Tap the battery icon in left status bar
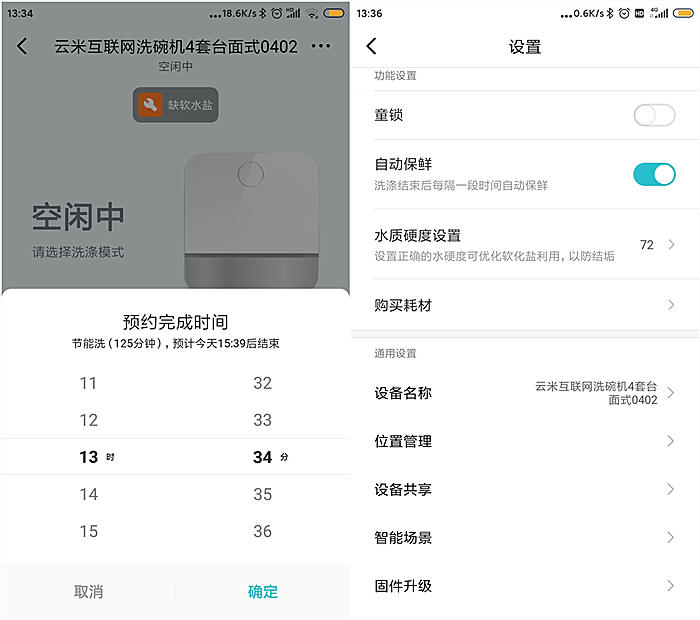Image resolution: width=700 pixels, height=620 pixels. (x=334, y=13)
